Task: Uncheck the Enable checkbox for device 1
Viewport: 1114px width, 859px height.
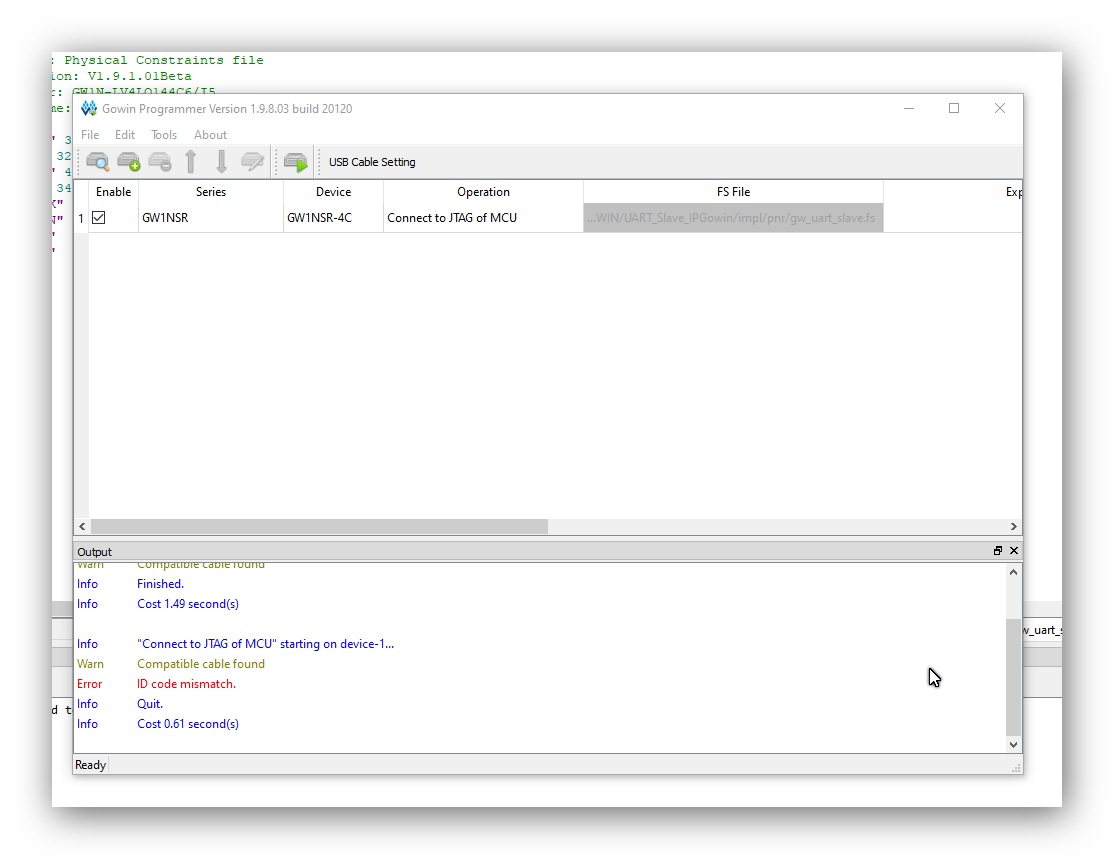Action: pos(99,217)
